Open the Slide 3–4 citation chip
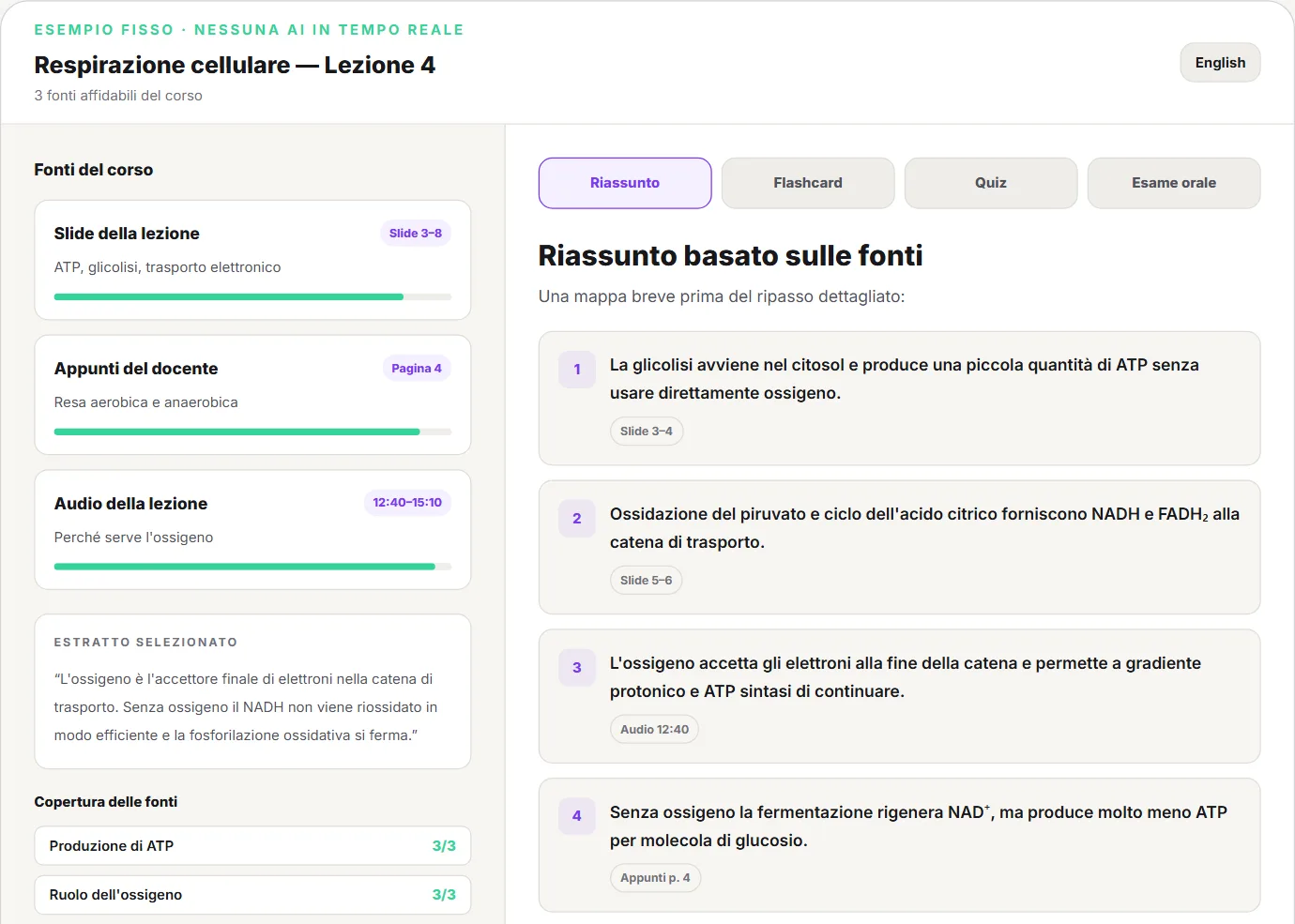 pos(647,432)
